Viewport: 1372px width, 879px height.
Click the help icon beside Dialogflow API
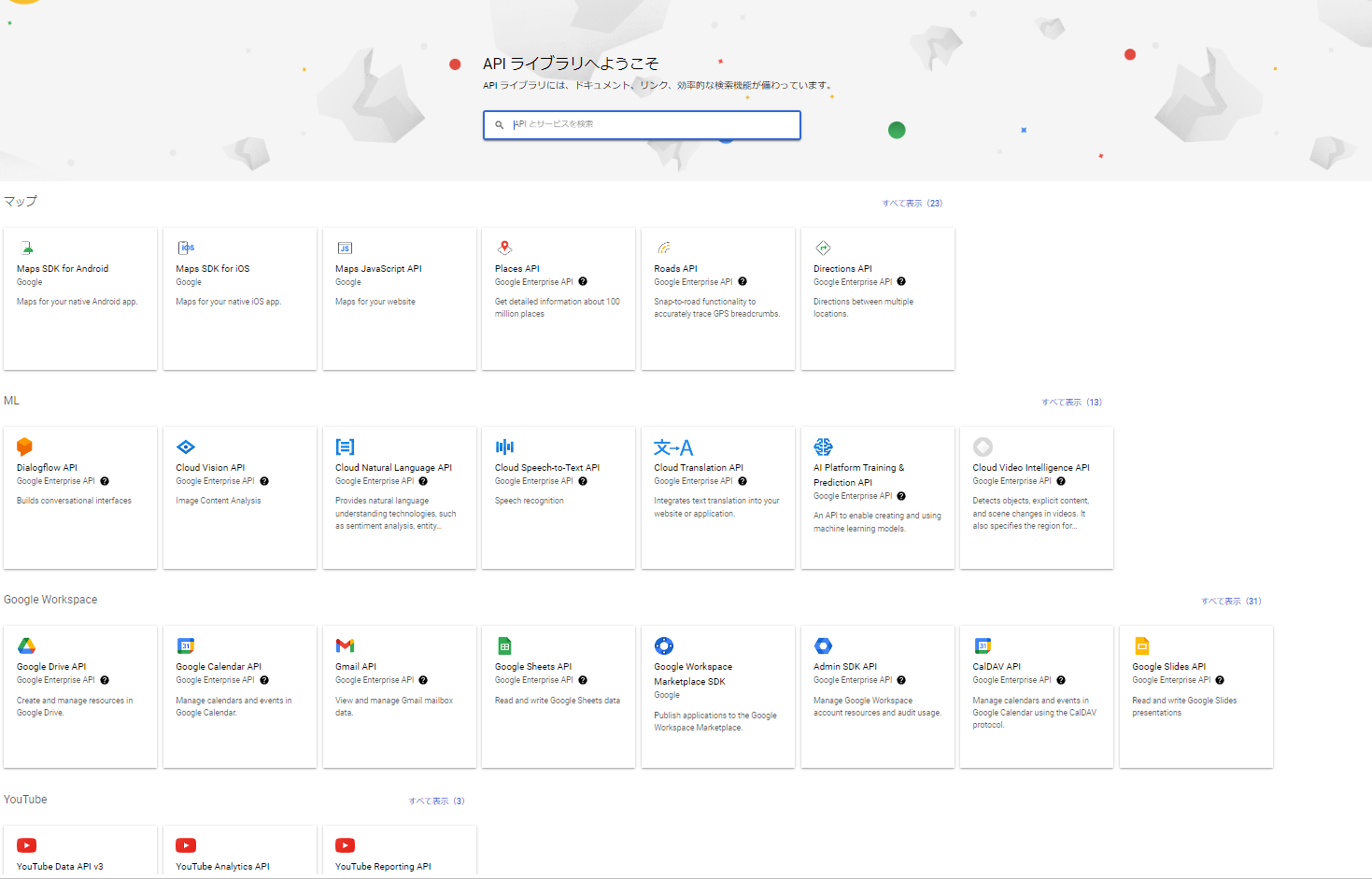[x=105, y=481]
